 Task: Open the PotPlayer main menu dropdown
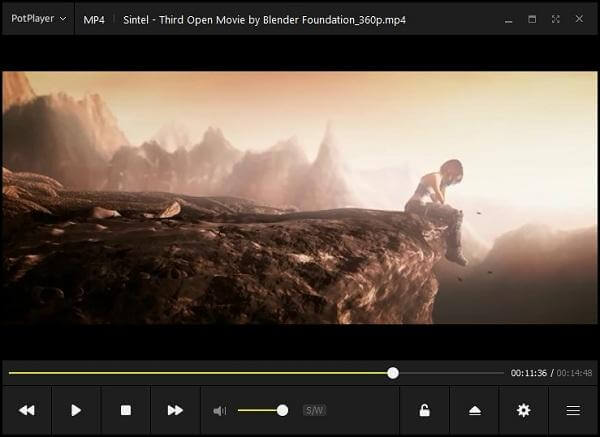pos(38,18)
